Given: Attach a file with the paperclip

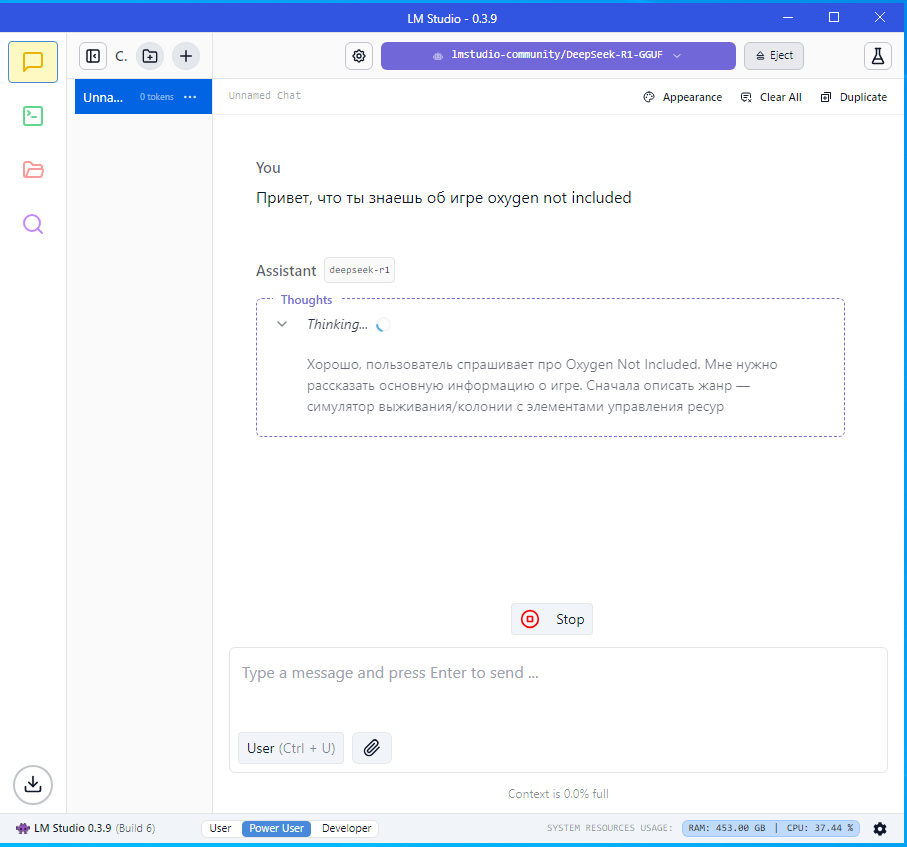Looking at the screenshot, I should pos(371,748).
